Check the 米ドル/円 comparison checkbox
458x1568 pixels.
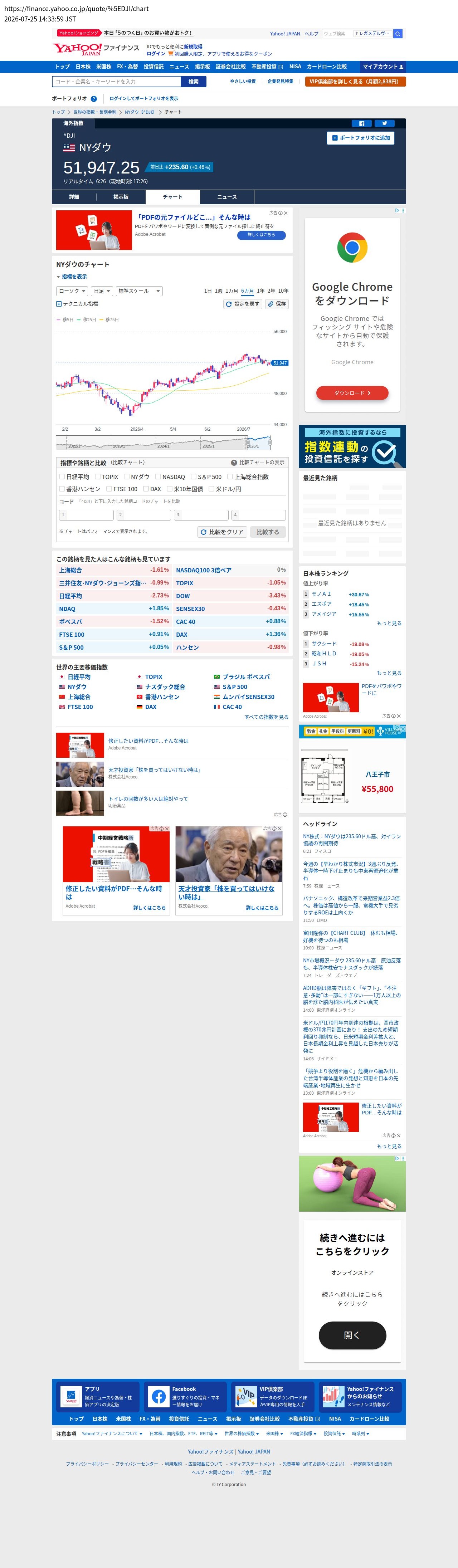(211, 489)
